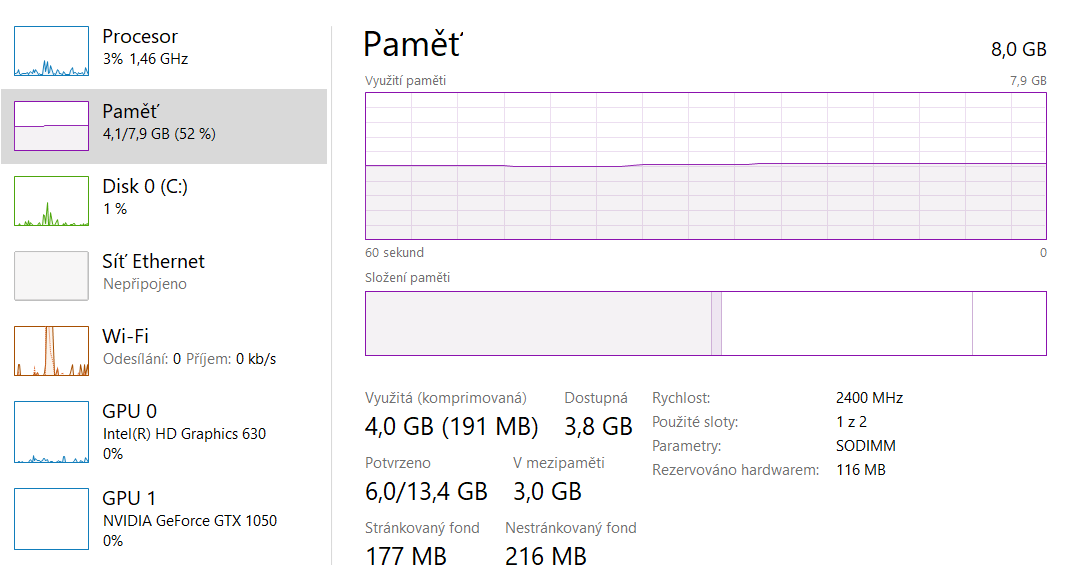Click the Paměť usage thumbnail graph
1072x565 pixels.
[51, 126]
